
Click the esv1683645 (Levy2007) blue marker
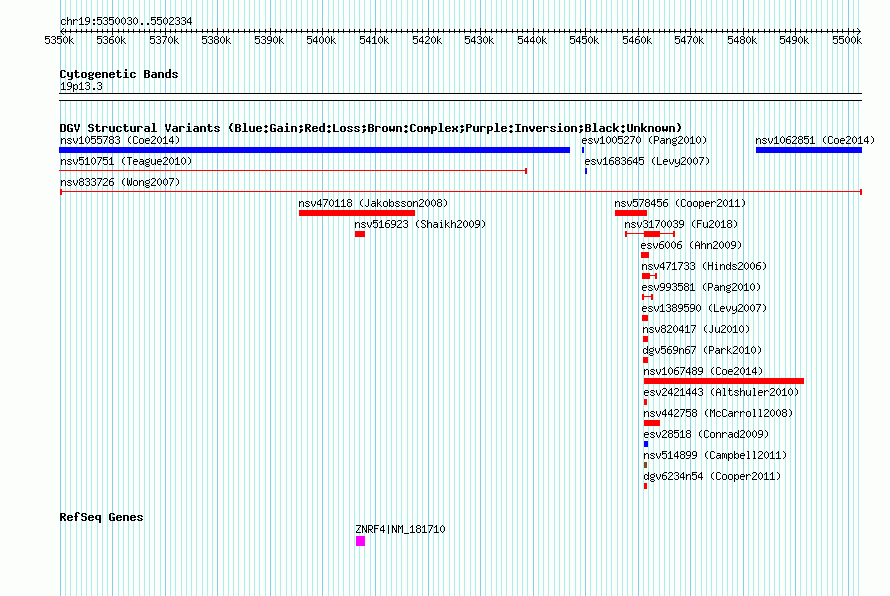586,171
